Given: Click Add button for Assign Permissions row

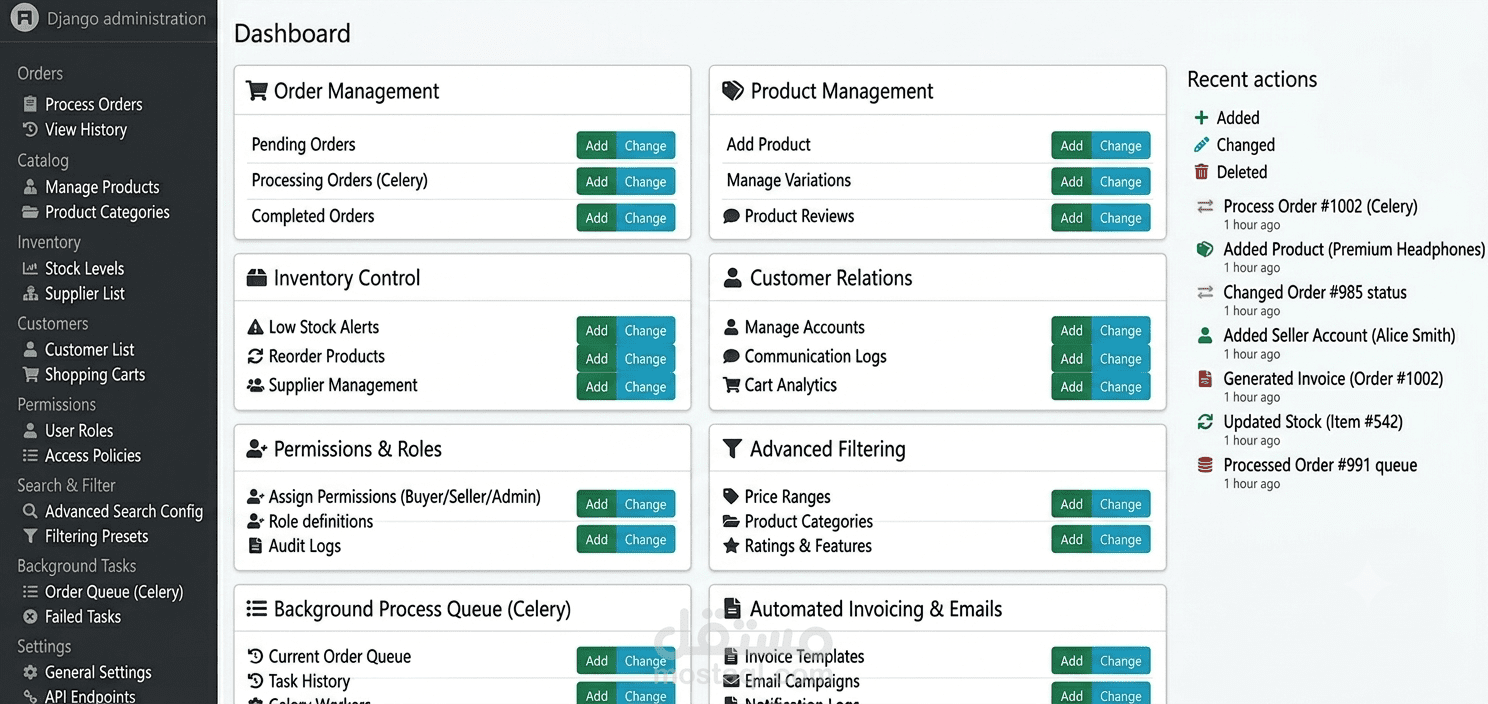Looking at the screenshot, I should [x=597, y=504].
